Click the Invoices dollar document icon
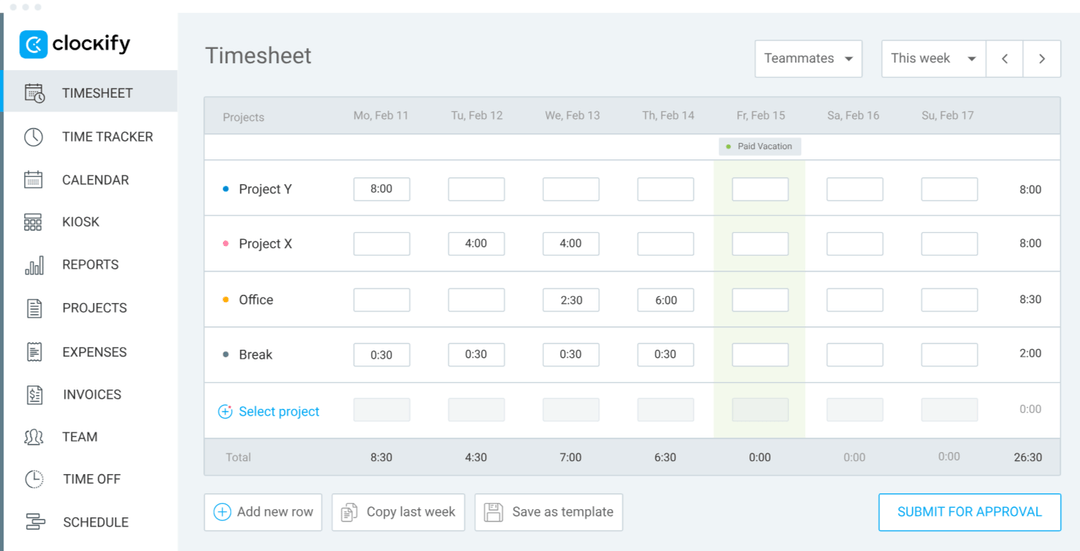 34,395
